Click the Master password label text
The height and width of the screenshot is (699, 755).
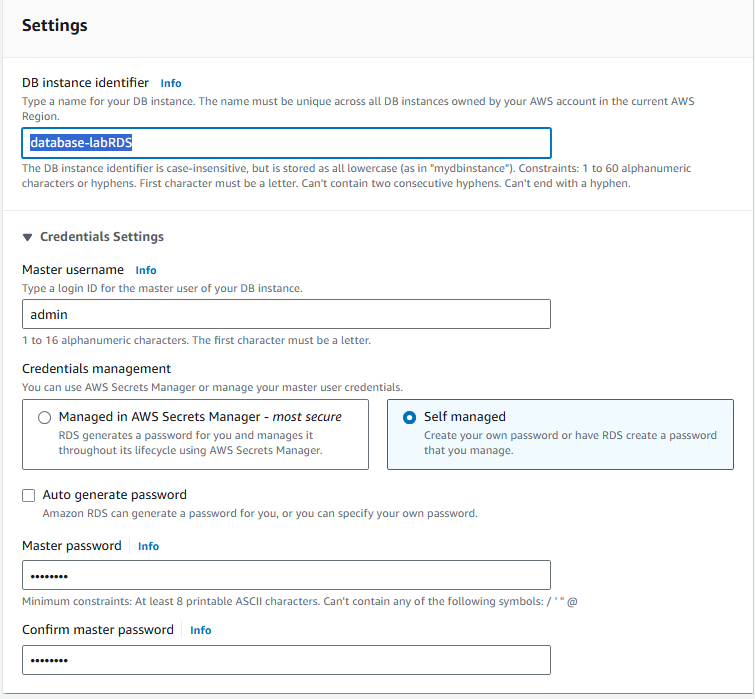coord(72,546)
